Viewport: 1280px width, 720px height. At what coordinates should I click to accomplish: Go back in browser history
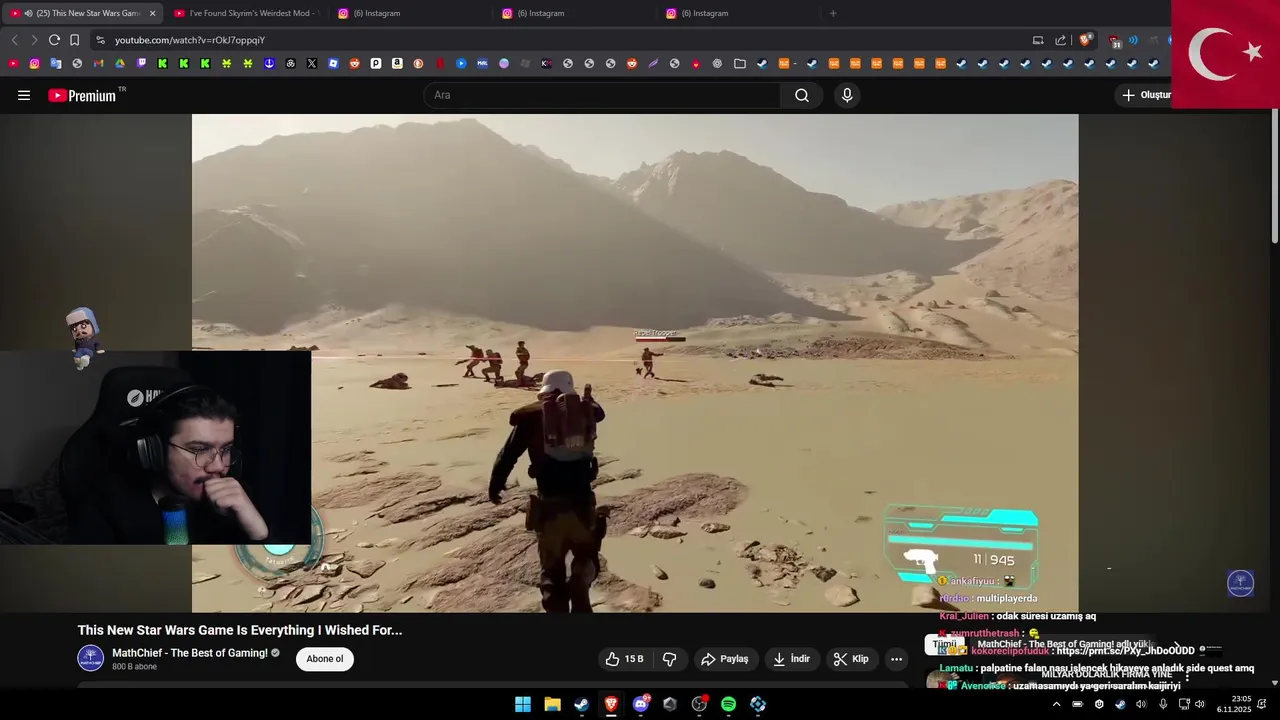pos(14,40)
